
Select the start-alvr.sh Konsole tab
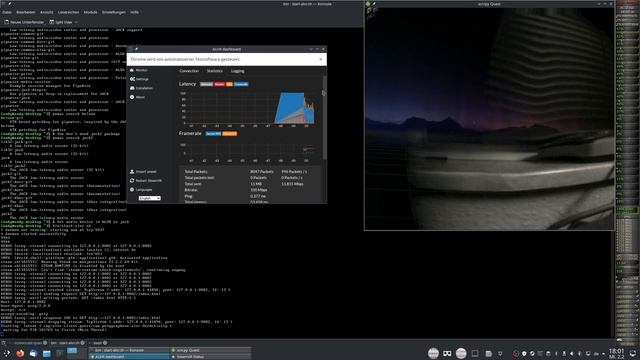click(68, 343)
